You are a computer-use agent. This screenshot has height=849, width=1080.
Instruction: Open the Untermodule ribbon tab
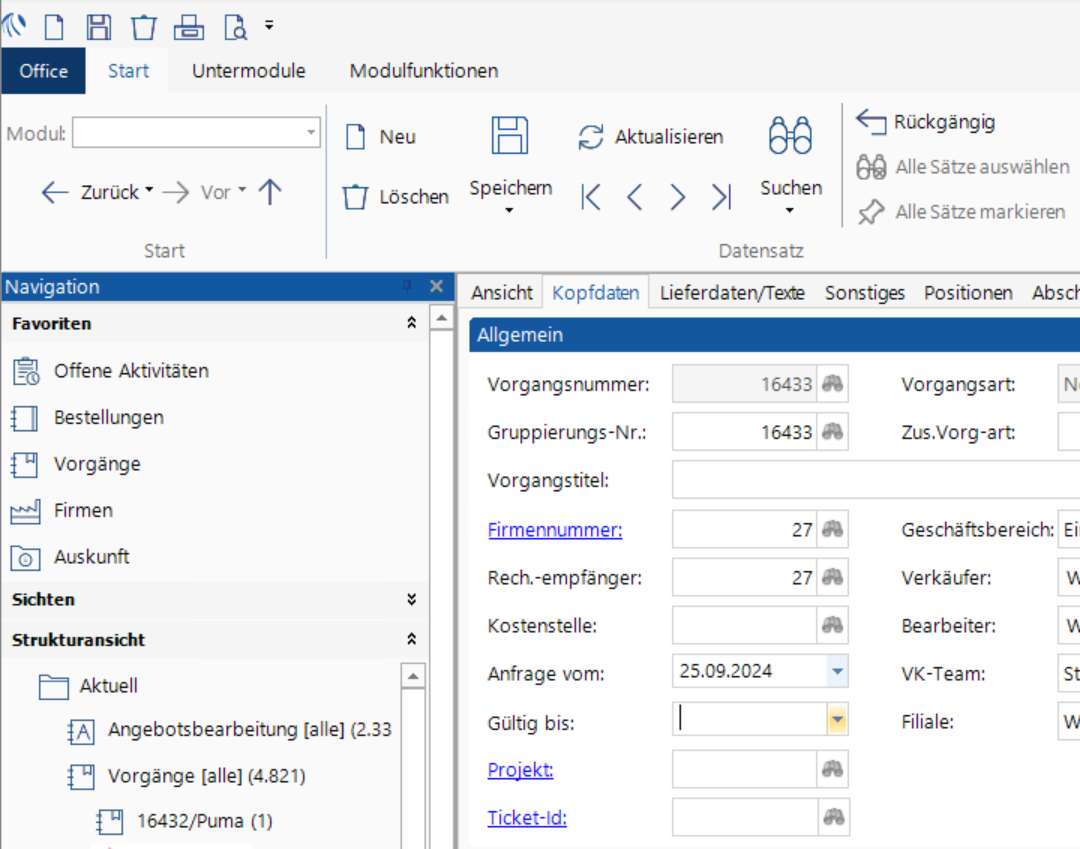(249, 71)
